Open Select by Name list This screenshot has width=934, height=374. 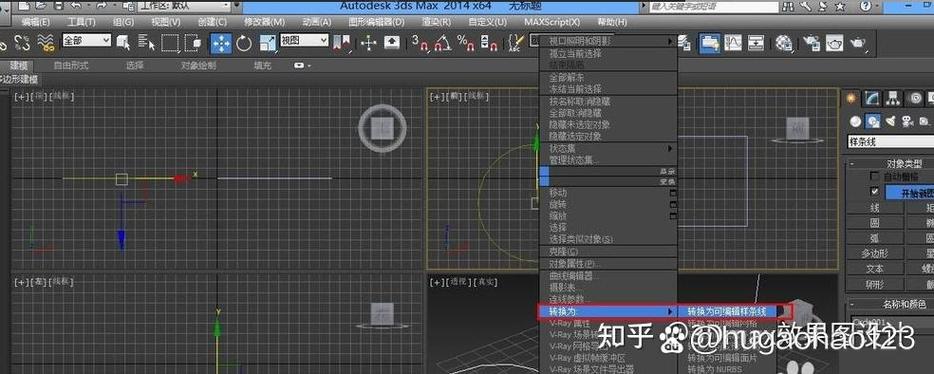(x=146, y=42)
